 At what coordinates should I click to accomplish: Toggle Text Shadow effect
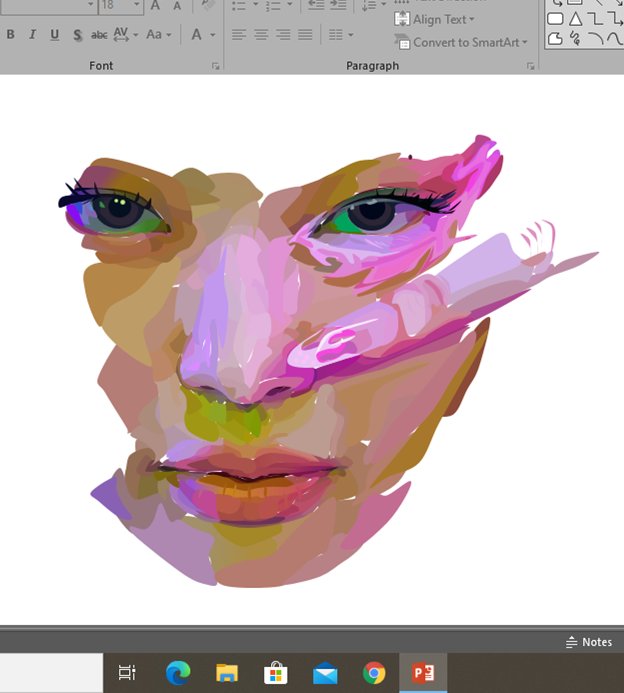(77, 35)
